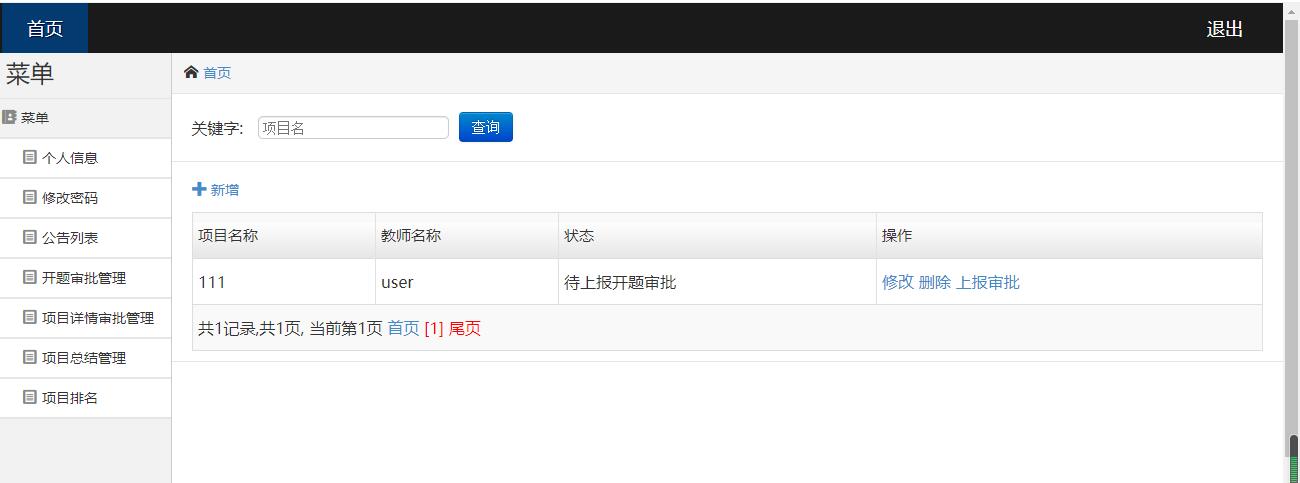Open 个人信息 menu item
1300x483 pixels.
pos(86,158)
